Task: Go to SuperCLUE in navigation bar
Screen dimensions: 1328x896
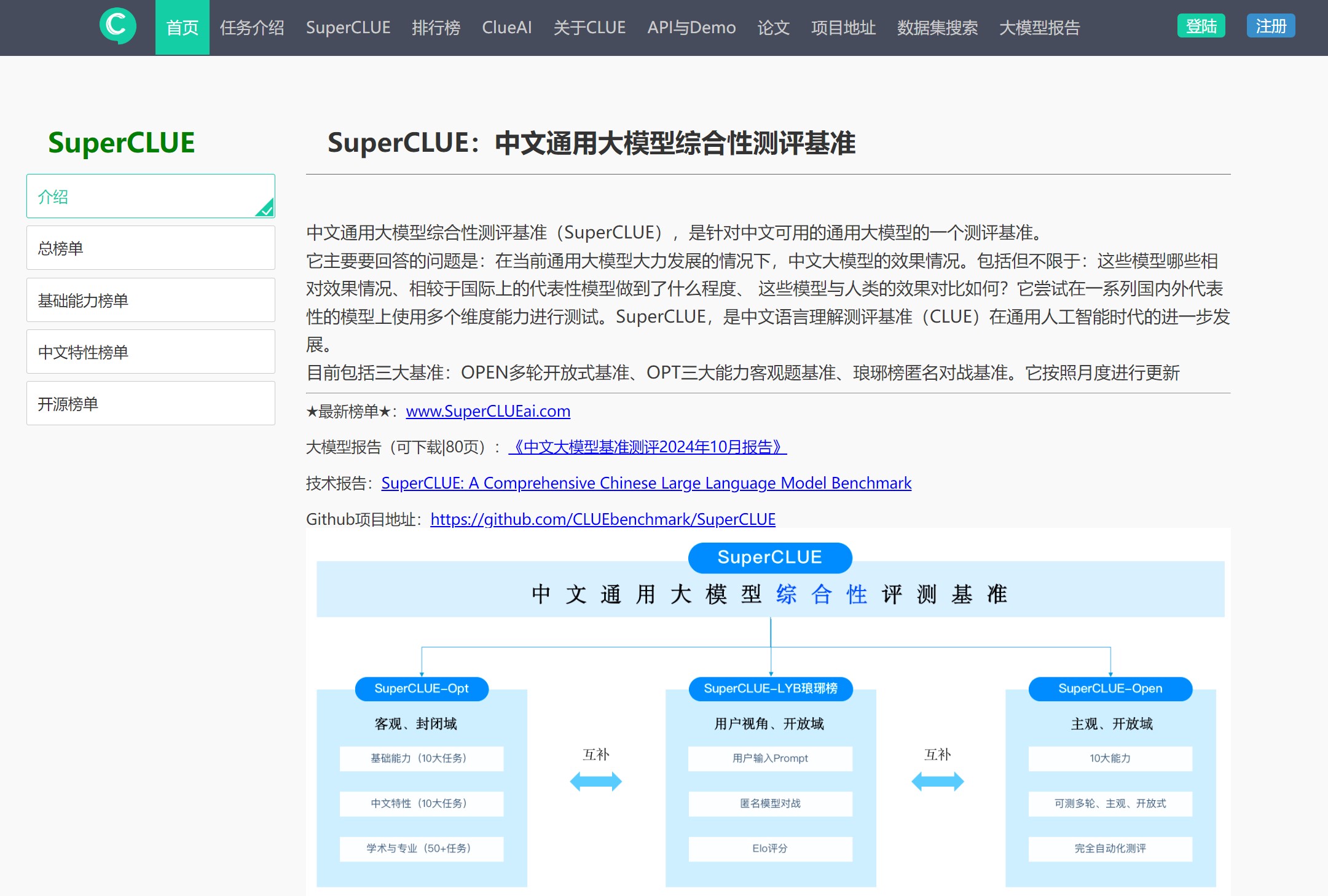Action: 348,28
